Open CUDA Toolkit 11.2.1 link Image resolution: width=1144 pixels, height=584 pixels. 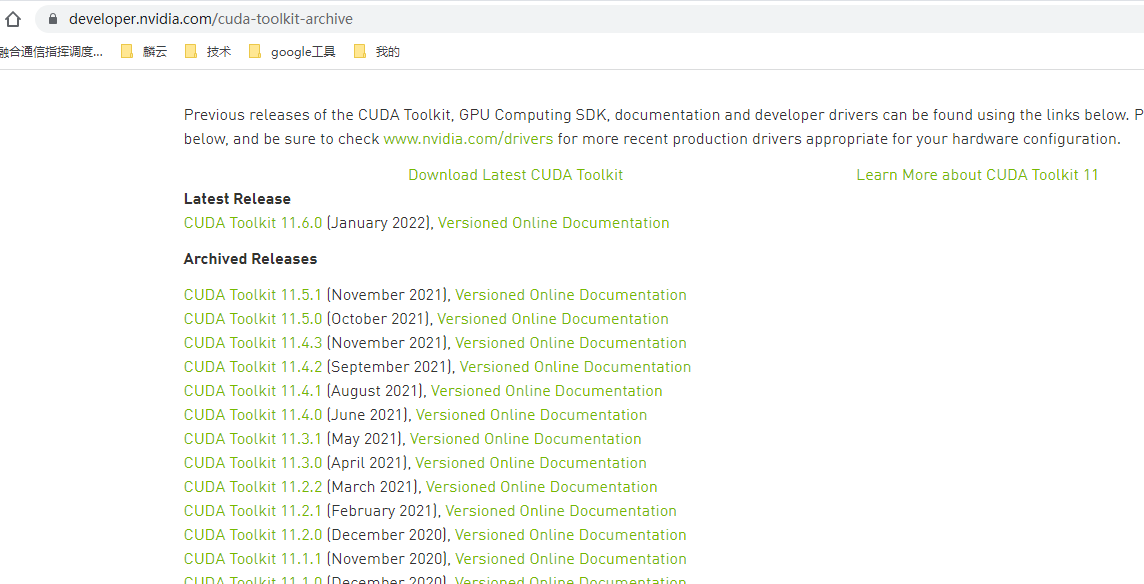(x=252, y=512)
